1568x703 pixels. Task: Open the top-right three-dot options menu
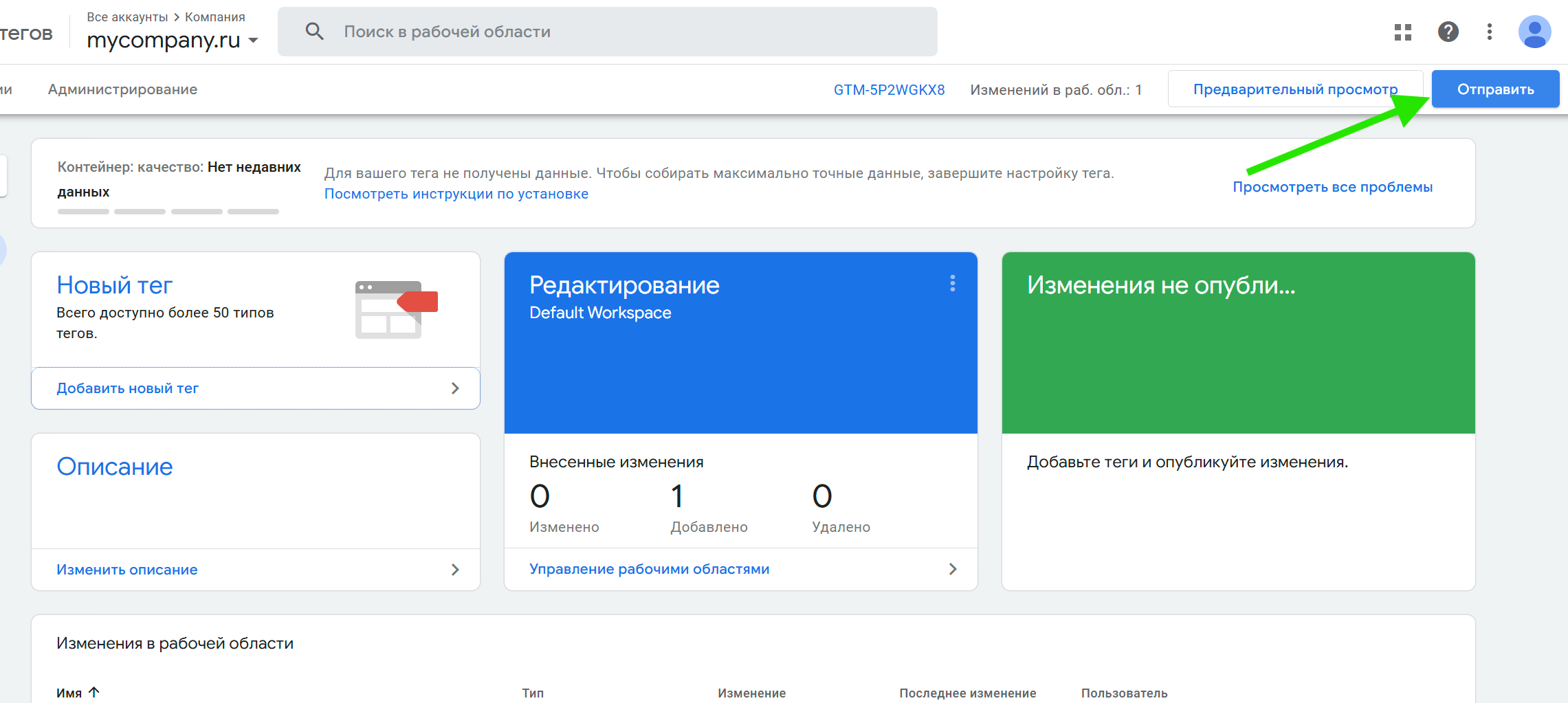coord(1489,32)
